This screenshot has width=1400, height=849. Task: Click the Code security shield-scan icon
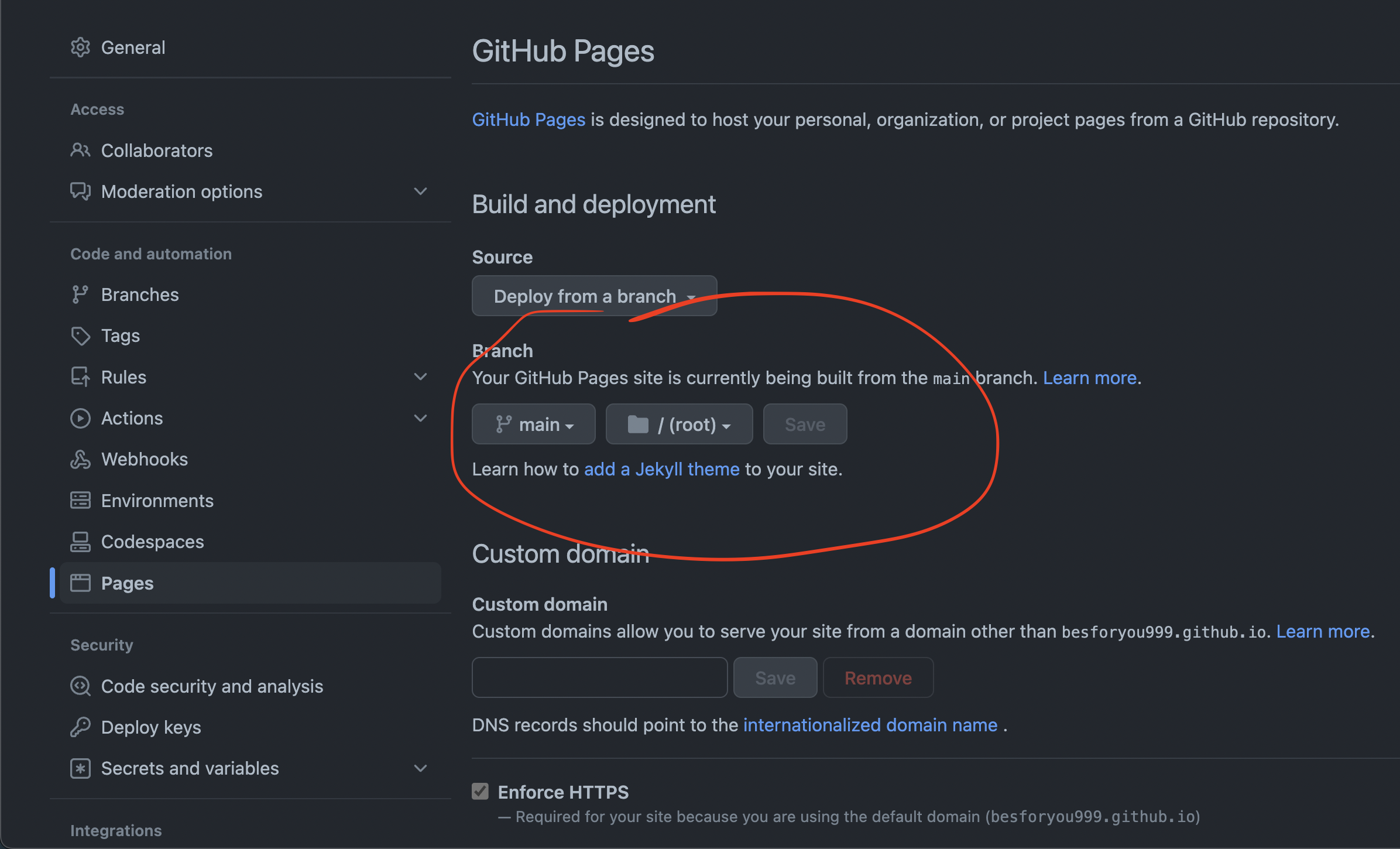click(x=80, y=686)
